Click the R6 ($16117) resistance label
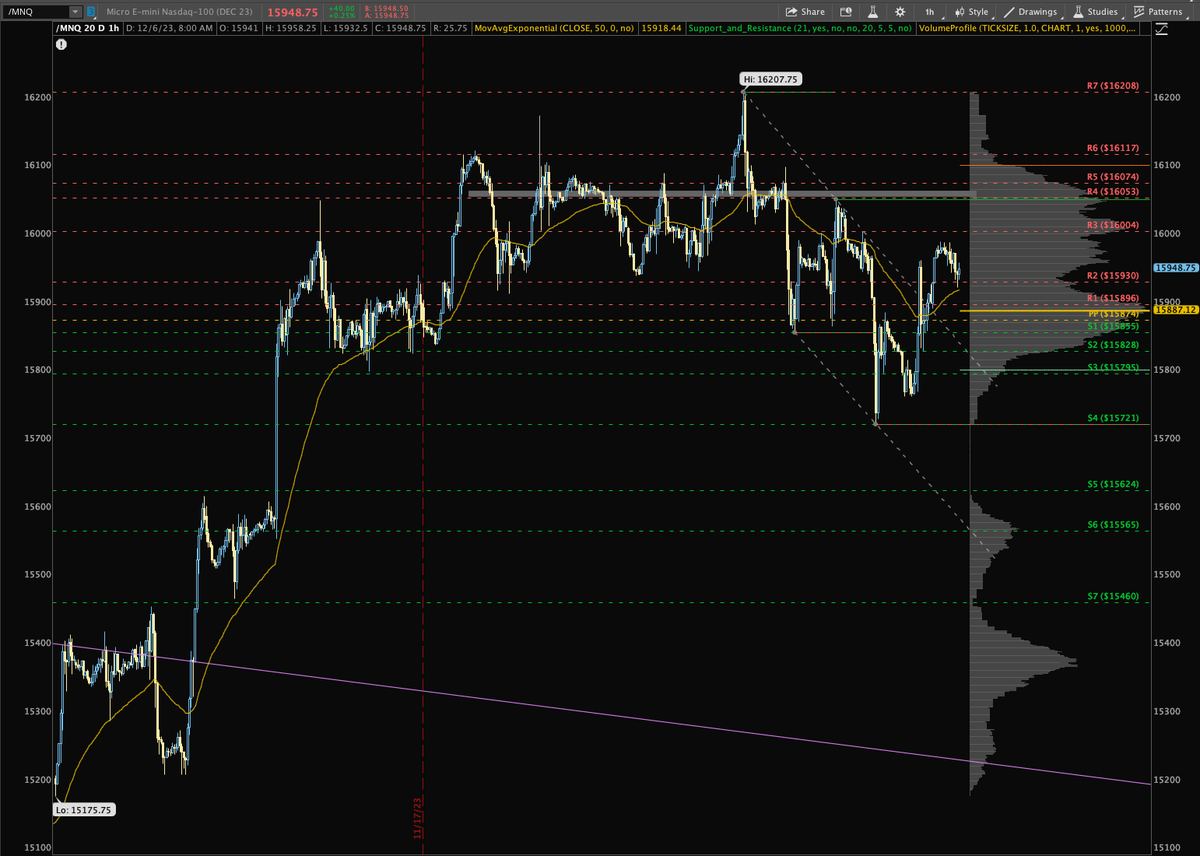1200x856 pixels. pyautogui.click(x=1112, y=148)
